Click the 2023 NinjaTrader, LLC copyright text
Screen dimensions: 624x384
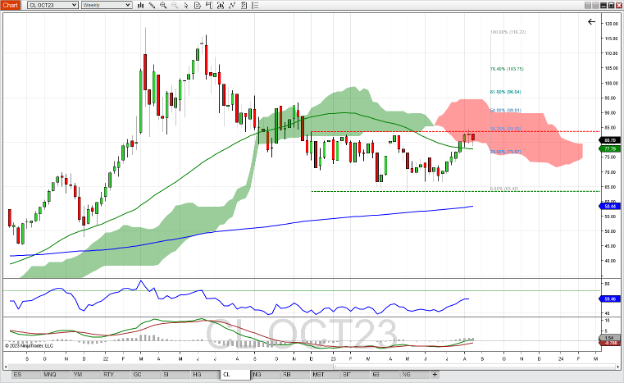click(x=29, y=346)
